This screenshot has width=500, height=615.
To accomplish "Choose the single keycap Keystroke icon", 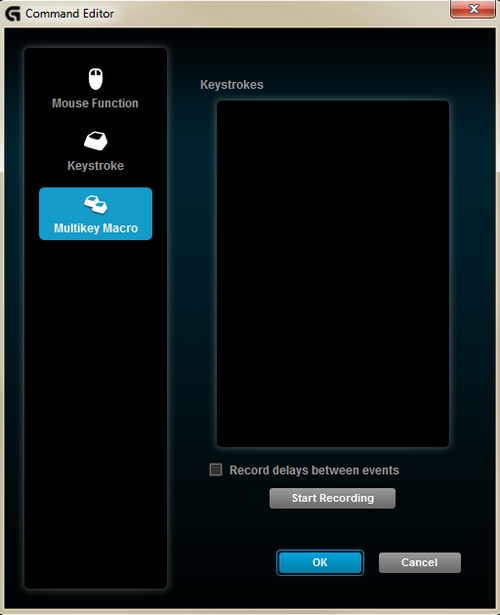I will pos(95,141).
